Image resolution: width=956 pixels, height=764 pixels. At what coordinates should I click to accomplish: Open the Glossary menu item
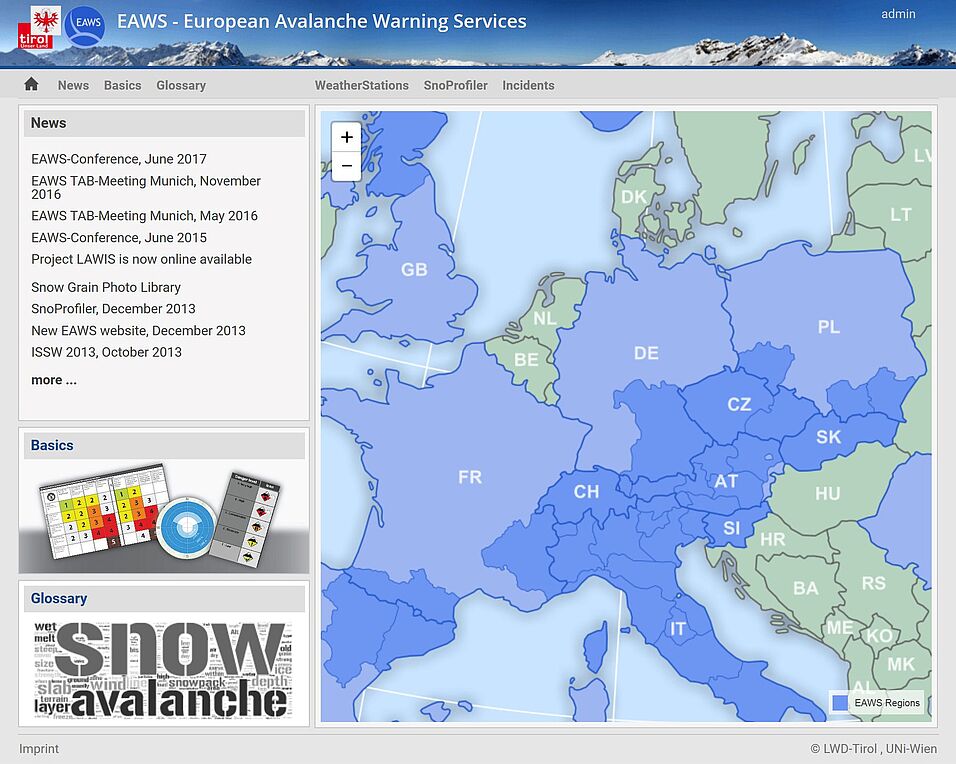(181, 85)
